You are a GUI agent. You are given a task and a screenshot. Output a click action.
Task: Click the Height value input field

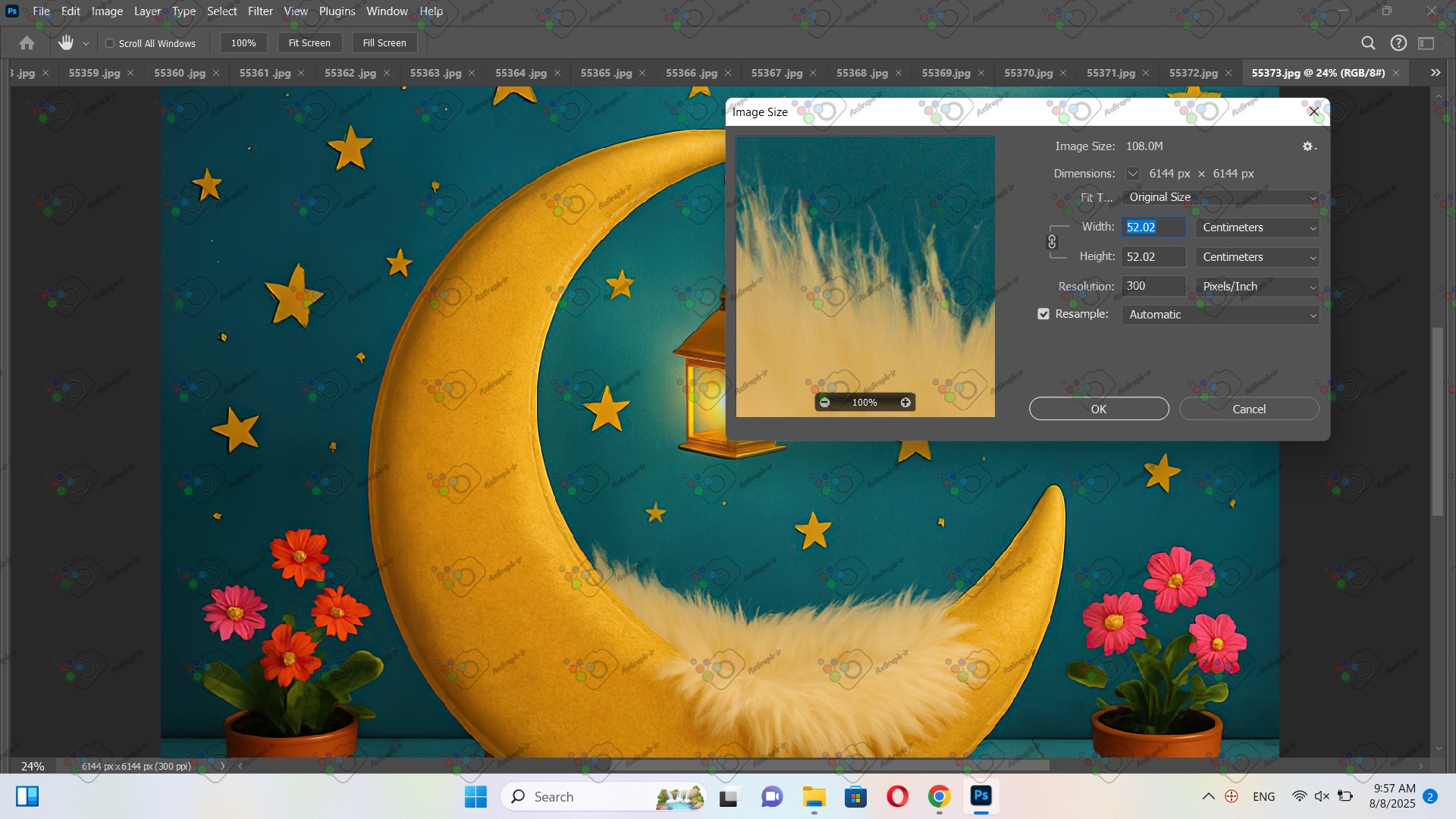1153,257
